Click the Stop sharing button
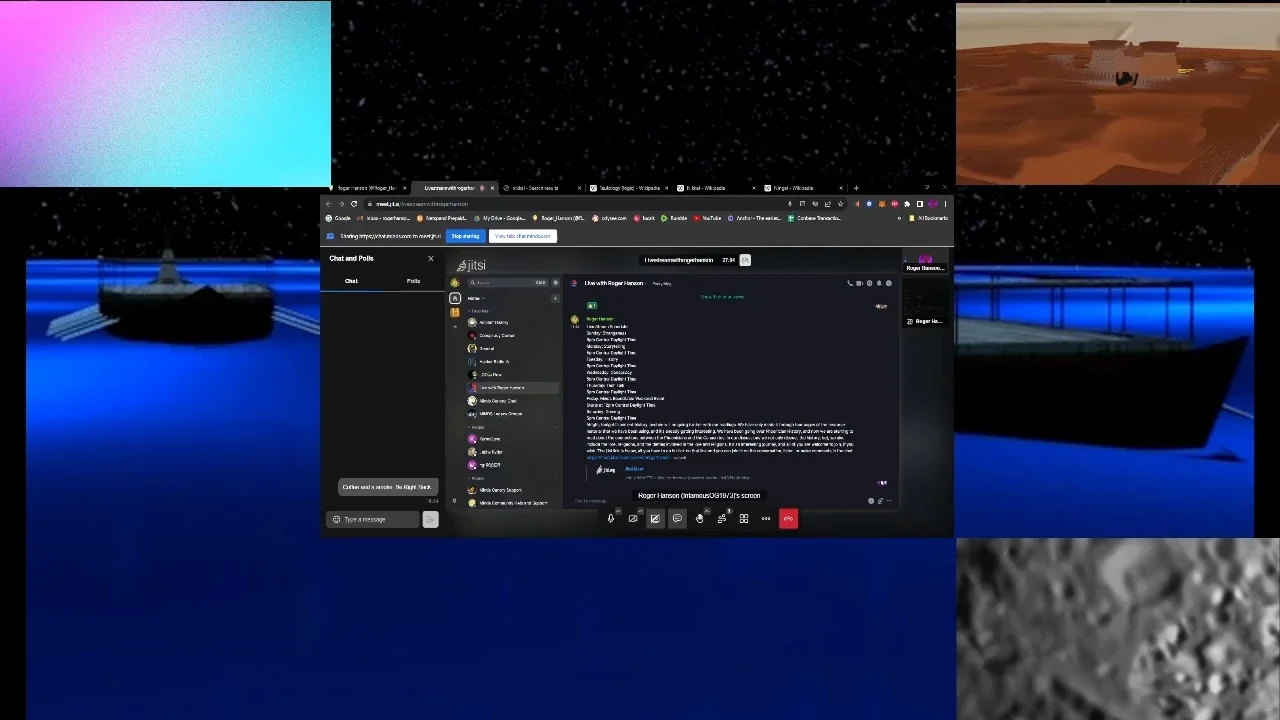 tap(465, 236)
